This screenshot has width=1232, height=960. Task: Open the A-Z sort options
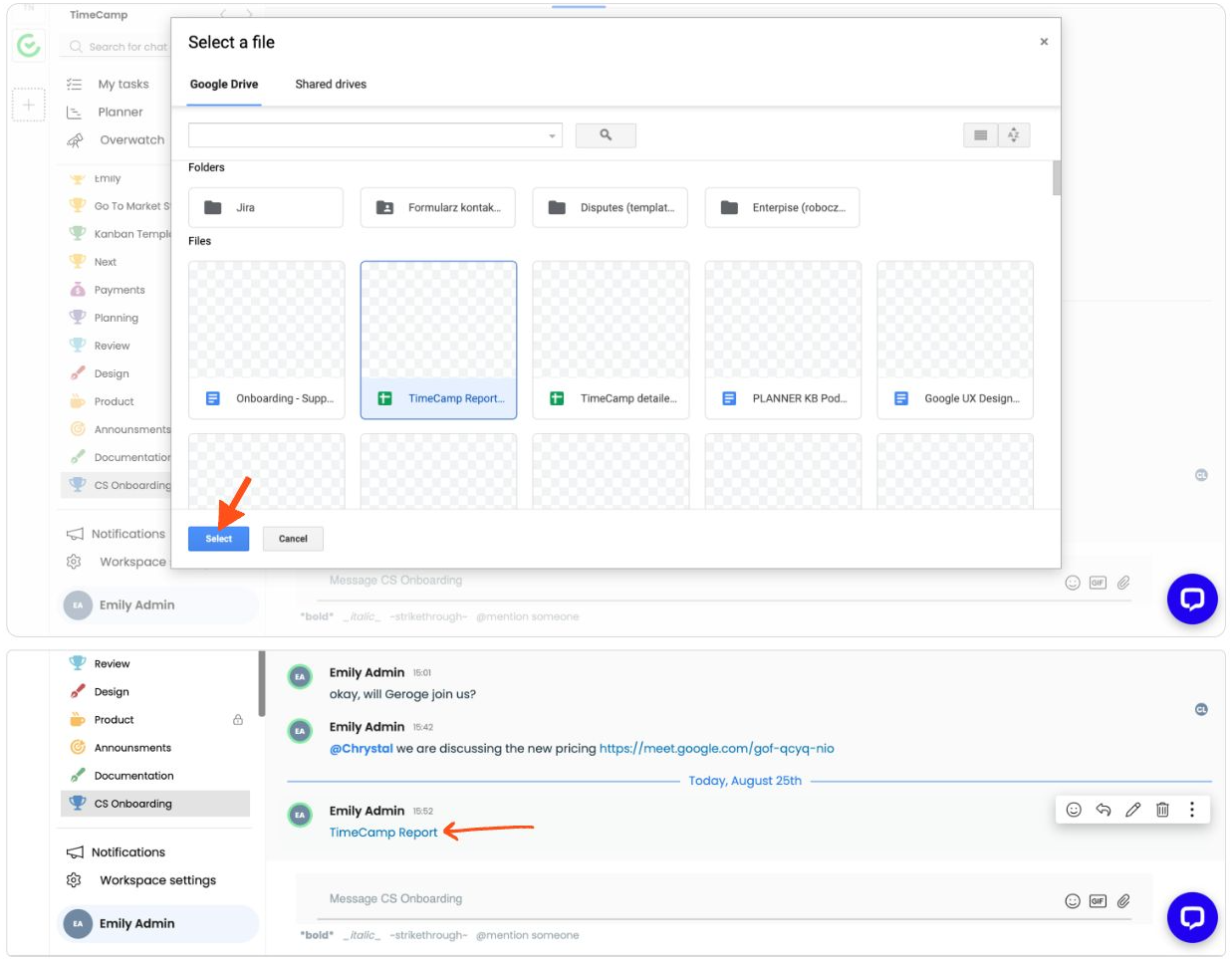pos(1014,135)
